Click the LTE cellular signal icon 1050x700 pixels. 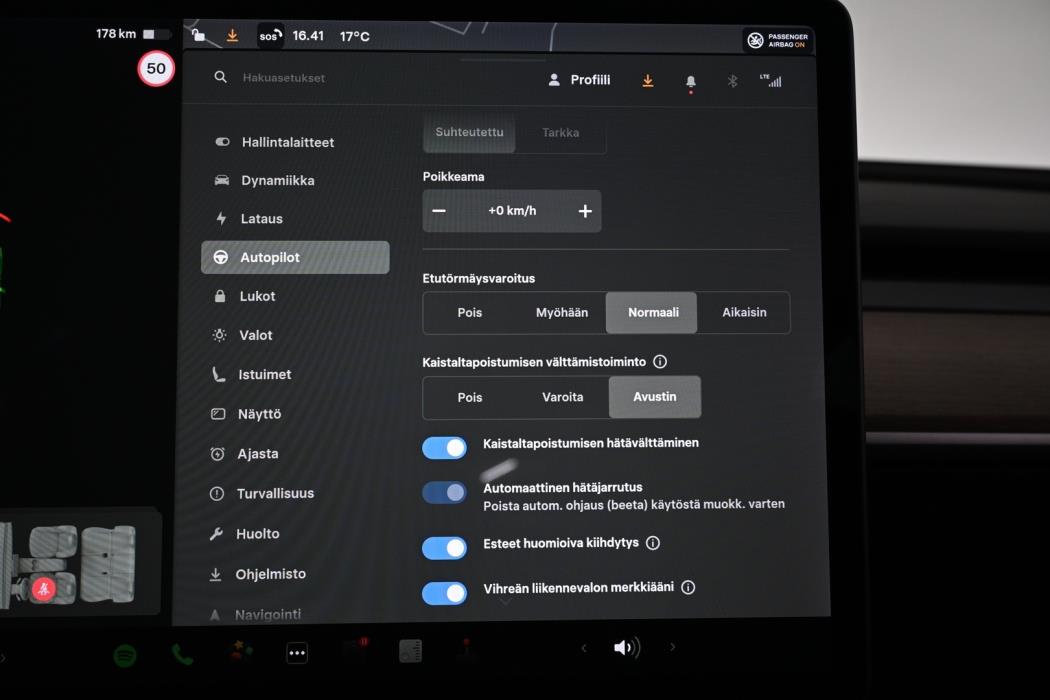(773, 80)
